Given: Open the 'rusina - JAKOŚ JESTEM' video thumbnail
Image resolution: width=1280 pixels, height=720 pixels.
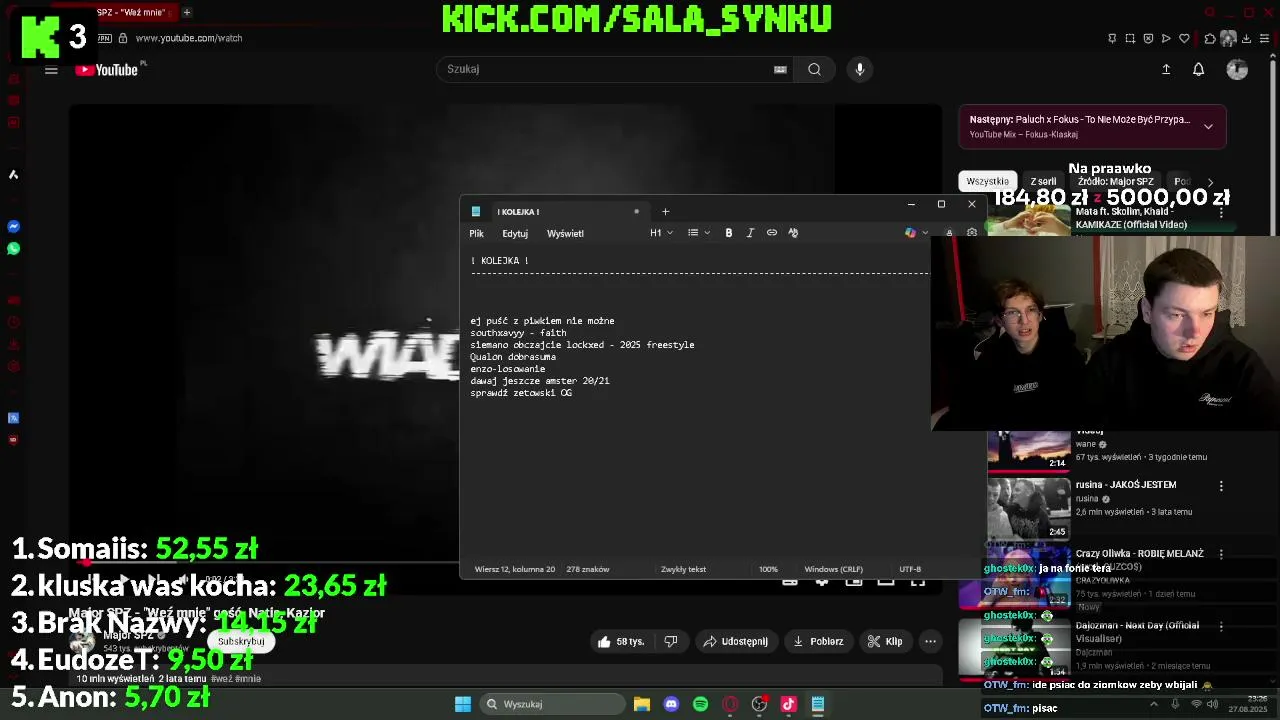Looking at the screenshot, I should point(1029,508).
